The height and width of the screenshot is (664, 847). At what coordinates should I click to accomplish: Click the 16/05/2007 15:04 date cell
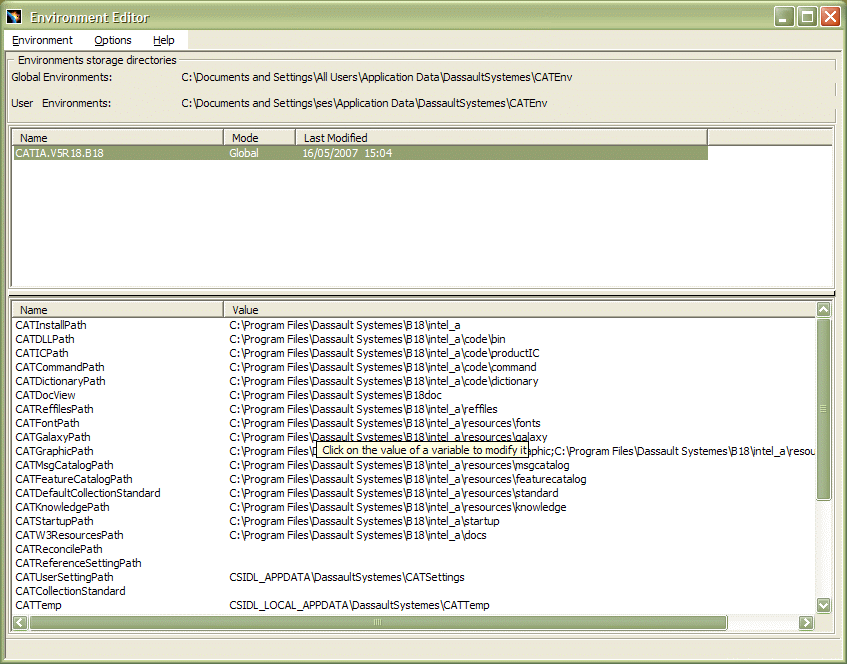pyautogui.click(x=347, y=153)
